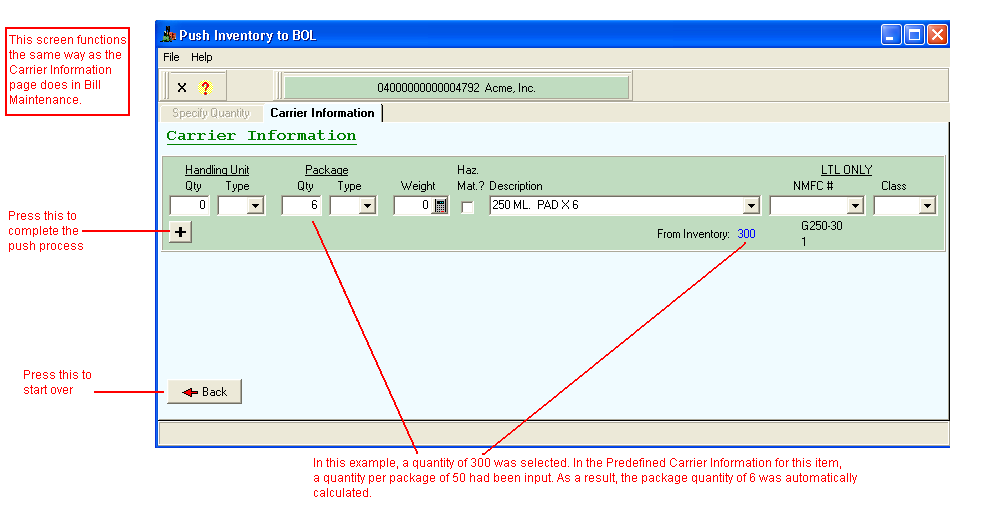Click the Package Qty field

(301, 206)
